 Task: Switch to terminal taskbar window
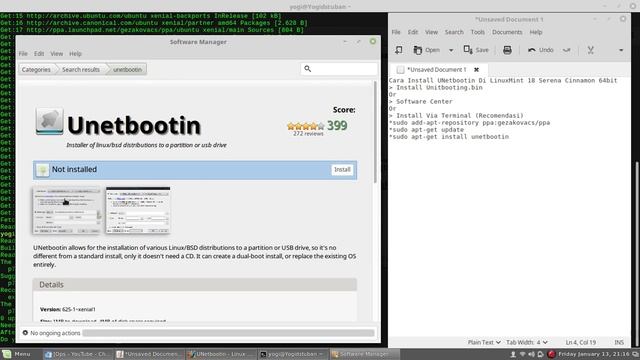coord(292,354)
